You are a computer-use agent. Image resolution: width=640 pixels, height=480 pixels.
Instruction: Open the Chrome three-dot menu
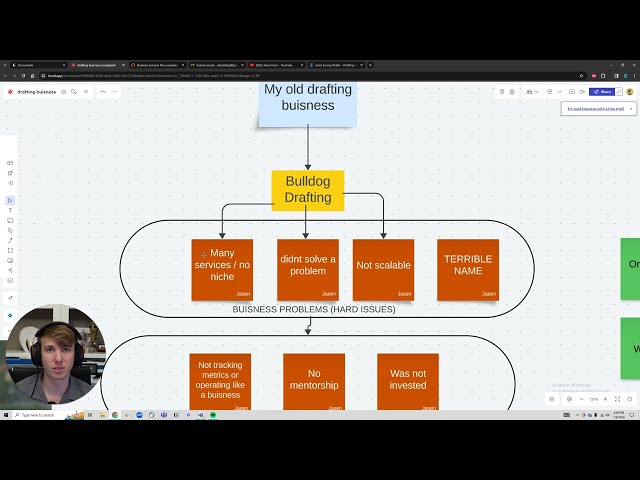[x=634, y=76]
